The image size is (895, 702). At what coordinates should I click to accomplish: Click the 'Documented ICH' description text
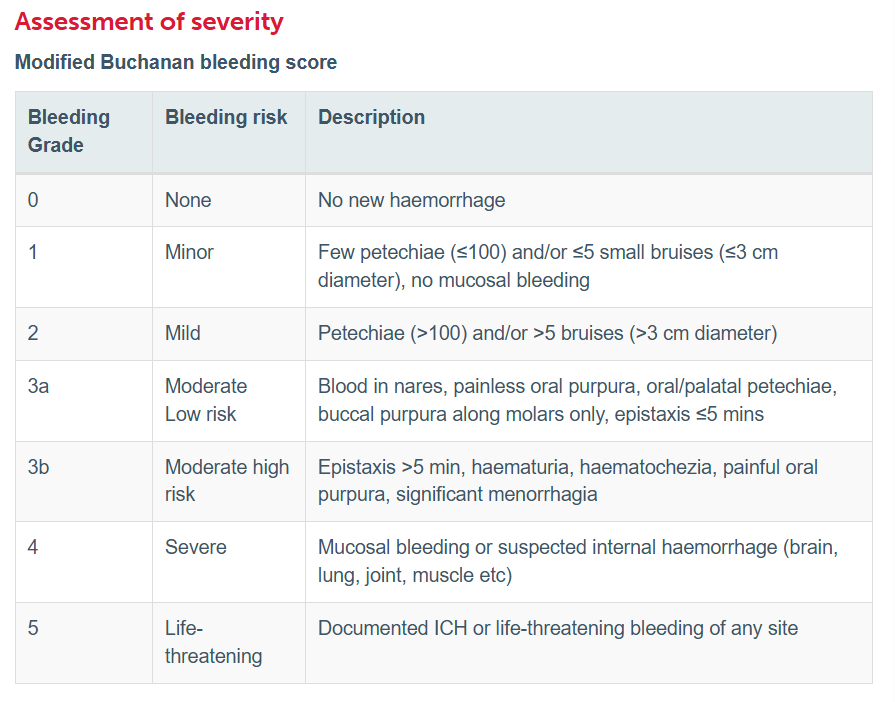558,628
